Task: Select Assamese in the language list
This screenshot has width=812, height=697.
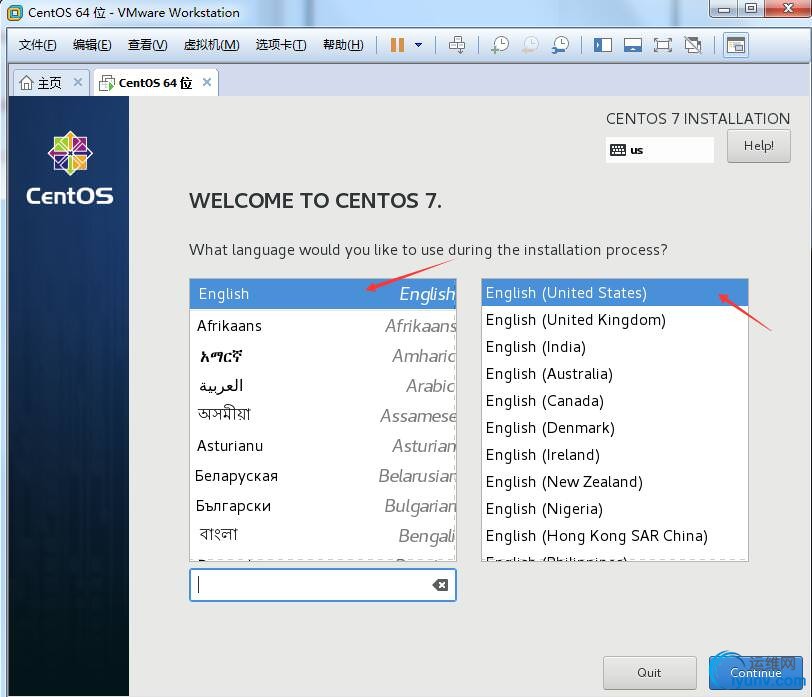Action: click(x=323, y=416)
